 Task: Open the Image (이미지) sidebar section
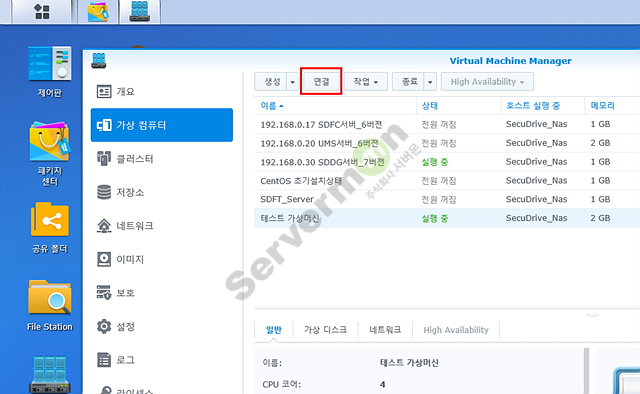162,259
